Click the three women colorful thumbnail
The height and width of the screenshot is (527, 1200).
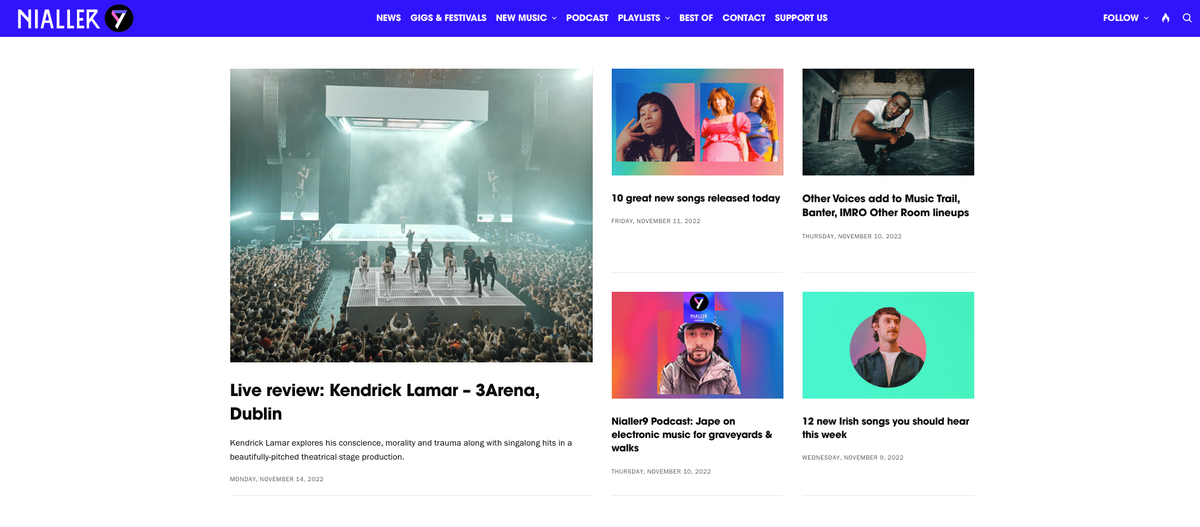(697, 122)
